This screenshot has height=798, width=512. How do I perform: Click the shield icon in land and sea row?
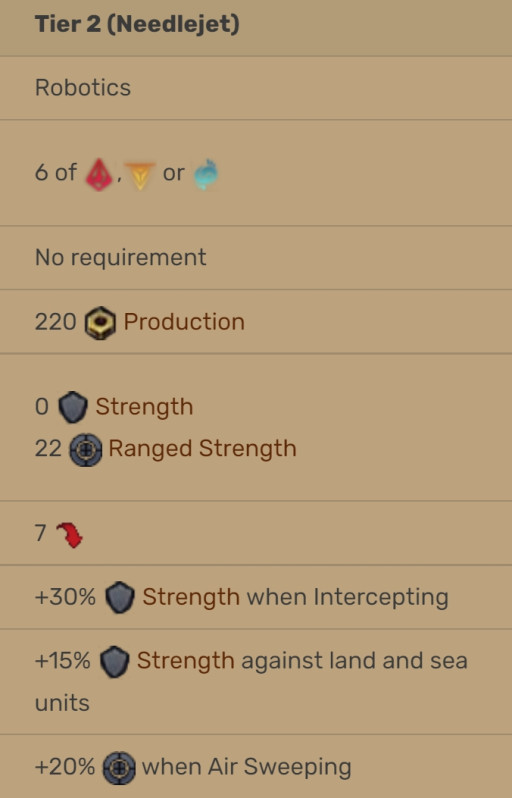(114, 662)
